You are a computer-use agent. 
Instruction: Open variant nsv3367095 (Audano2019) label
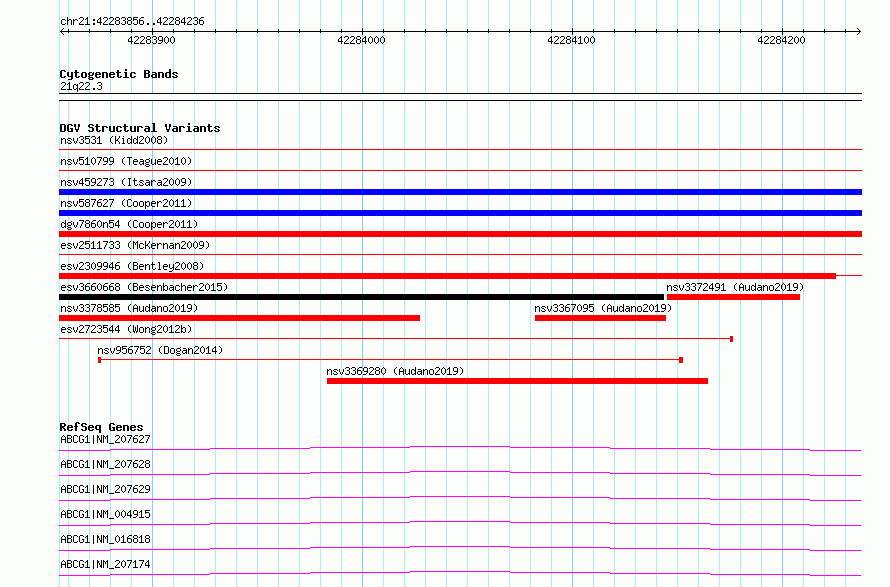[603, 308]
